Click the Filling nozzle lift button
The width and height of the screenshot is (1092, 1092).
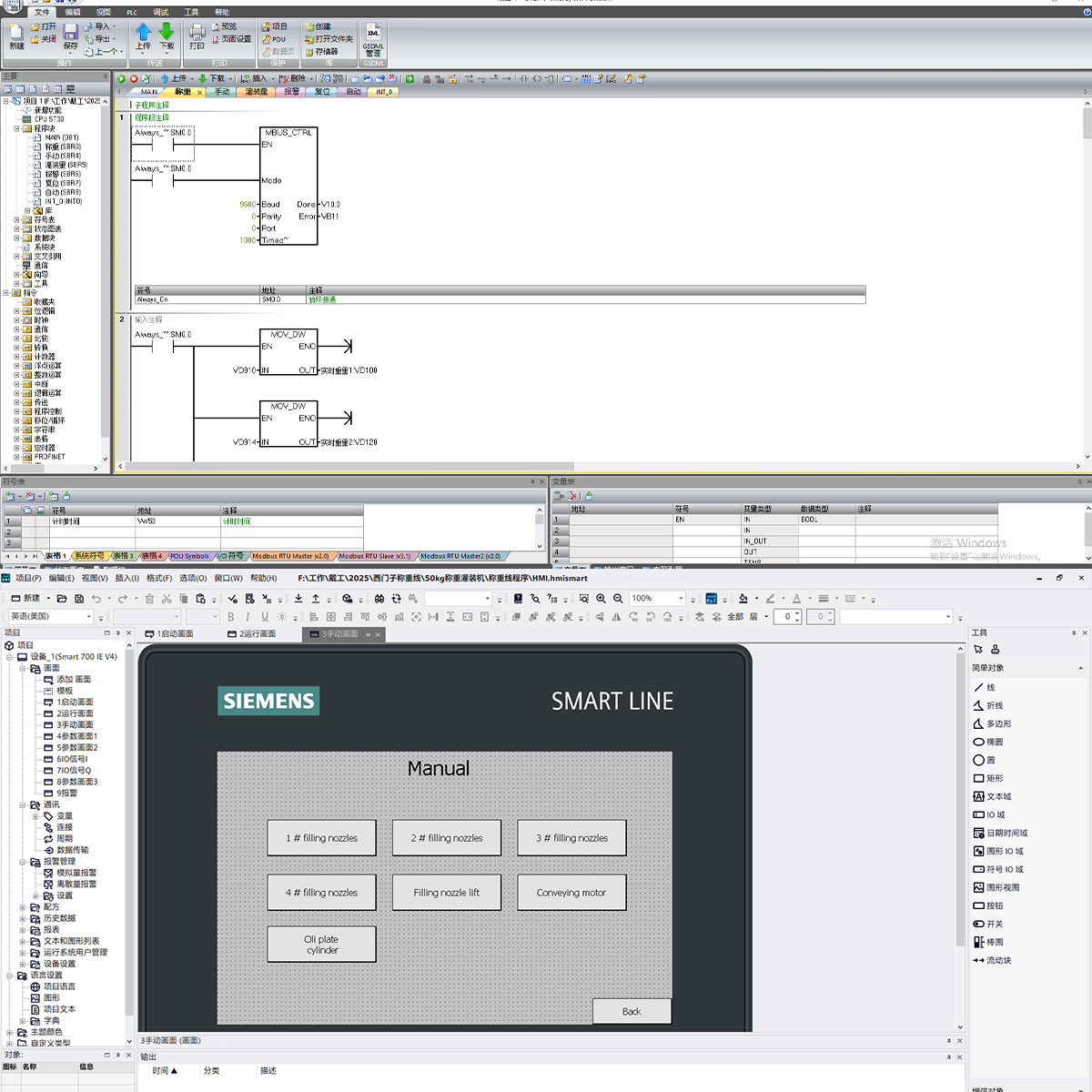click(447, 893)
